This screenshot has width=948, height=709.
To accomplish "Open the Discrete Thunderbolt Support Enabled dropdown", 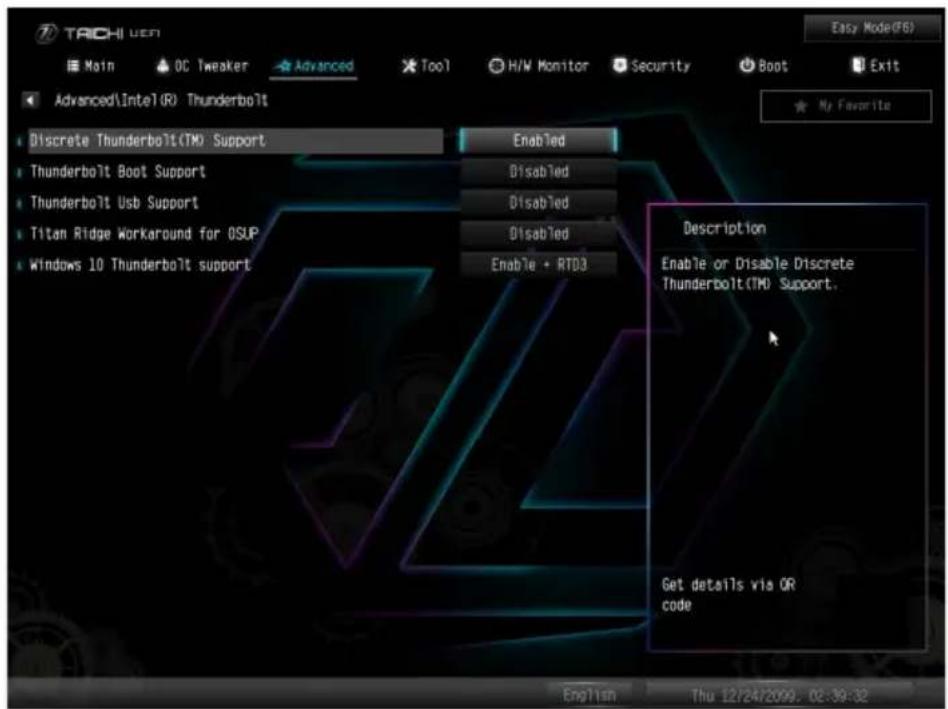I will click(539, 140).
